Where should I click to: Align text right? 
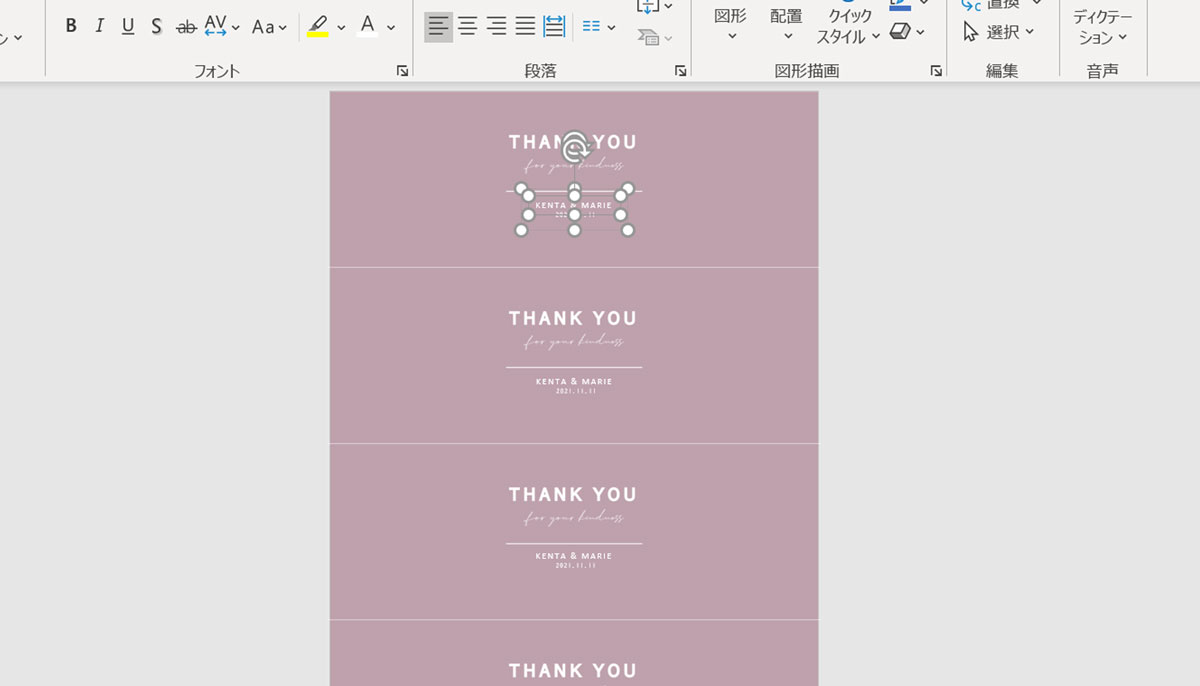click(x=496, y=27)
